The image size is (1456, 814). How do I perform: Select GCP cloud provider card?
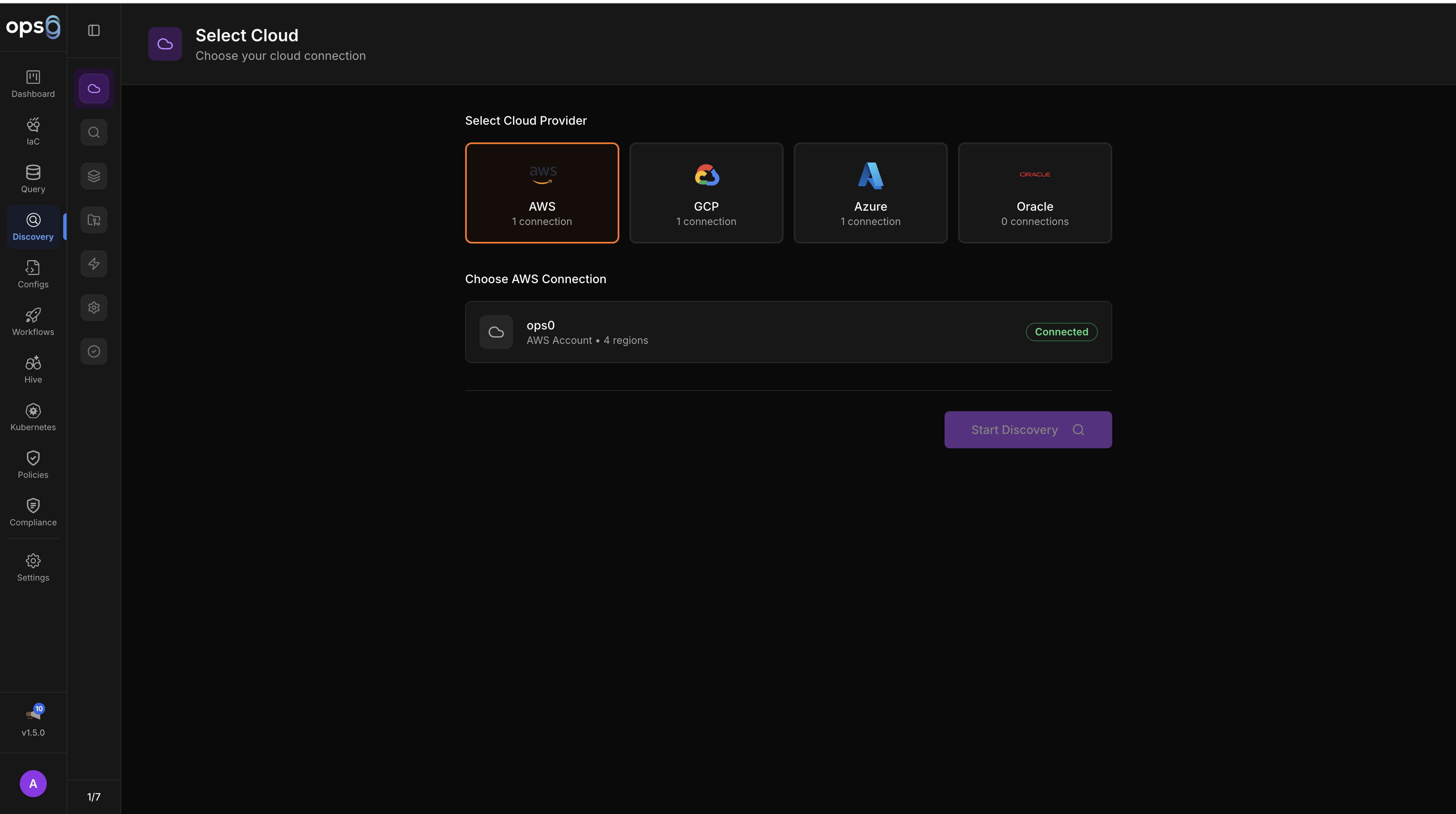click(706, 193)
